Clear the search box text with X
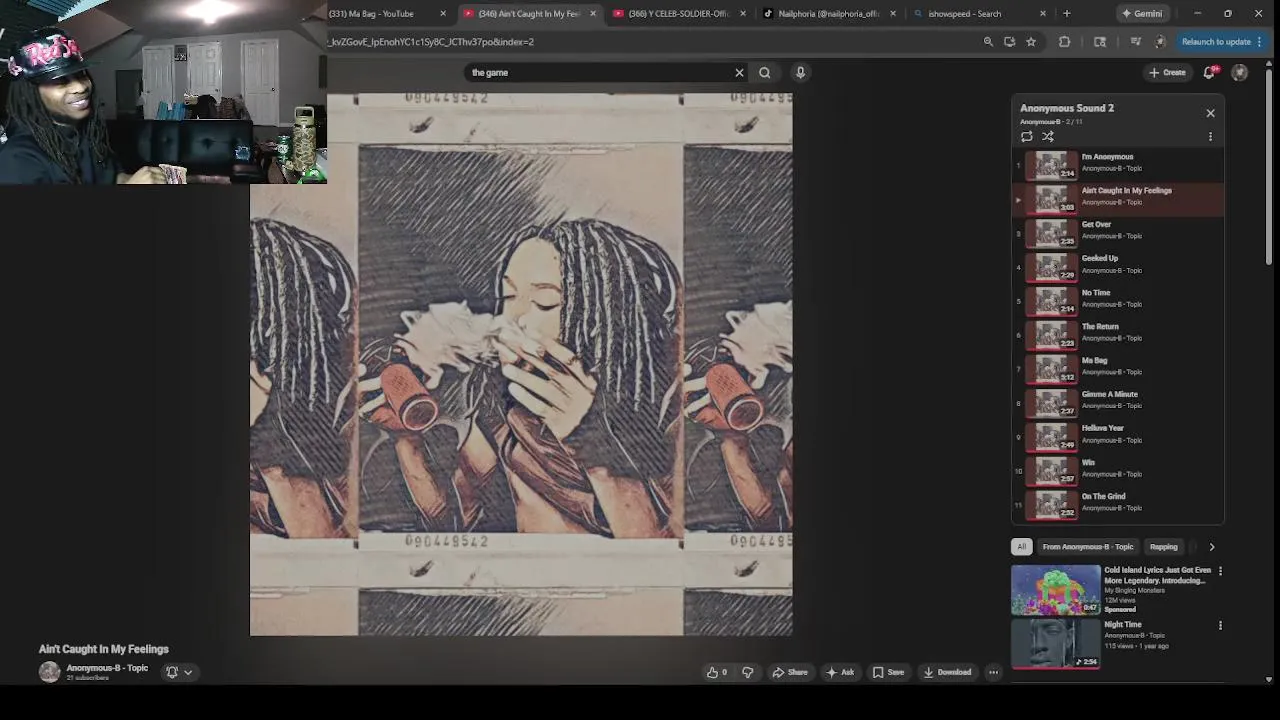The width and height of the screenshot is (1280, 720). [739, 72]
